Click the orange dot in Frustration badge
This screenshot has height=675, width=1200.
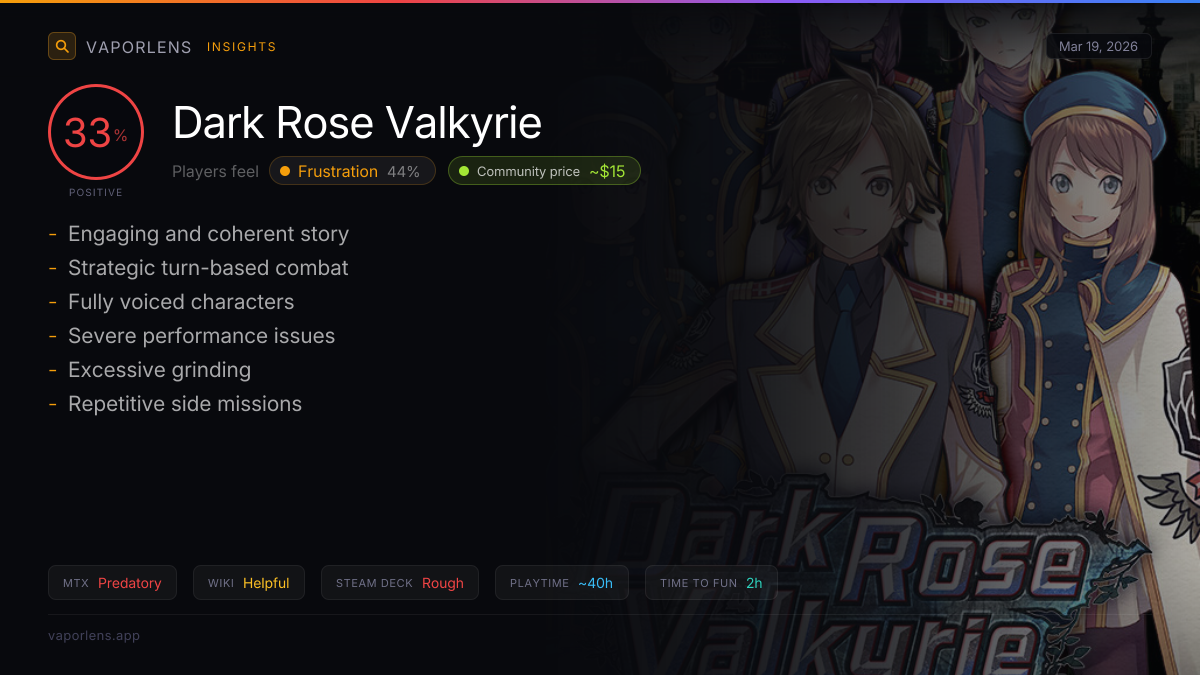[x=285, y=171]
